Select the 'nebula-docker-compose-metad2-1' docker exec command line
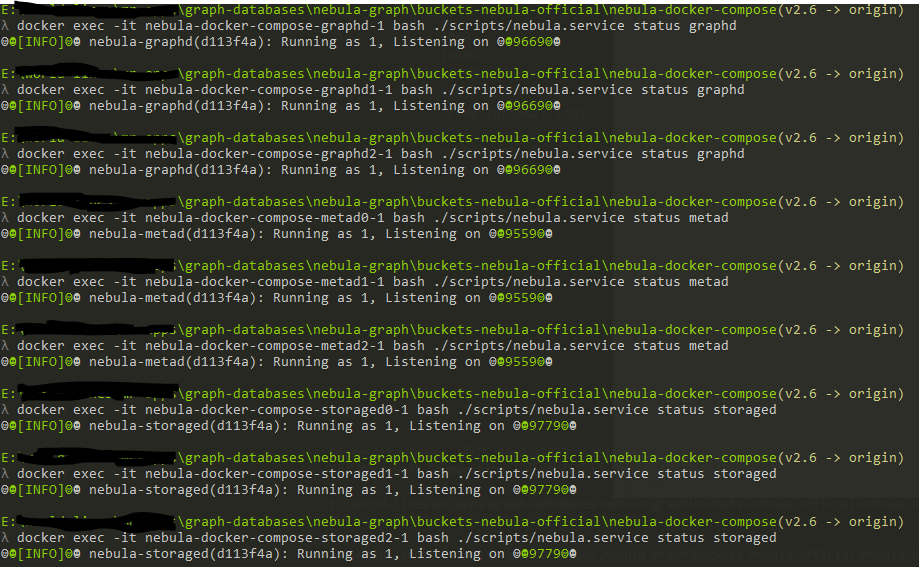 click(365, 345)
